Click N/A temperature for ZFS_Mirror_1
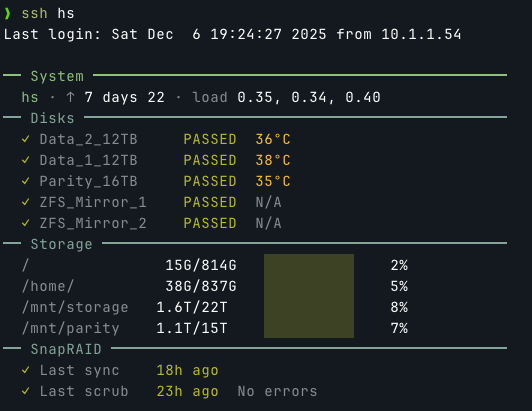This screenshot has width=532, height=411. pos(268,203)
